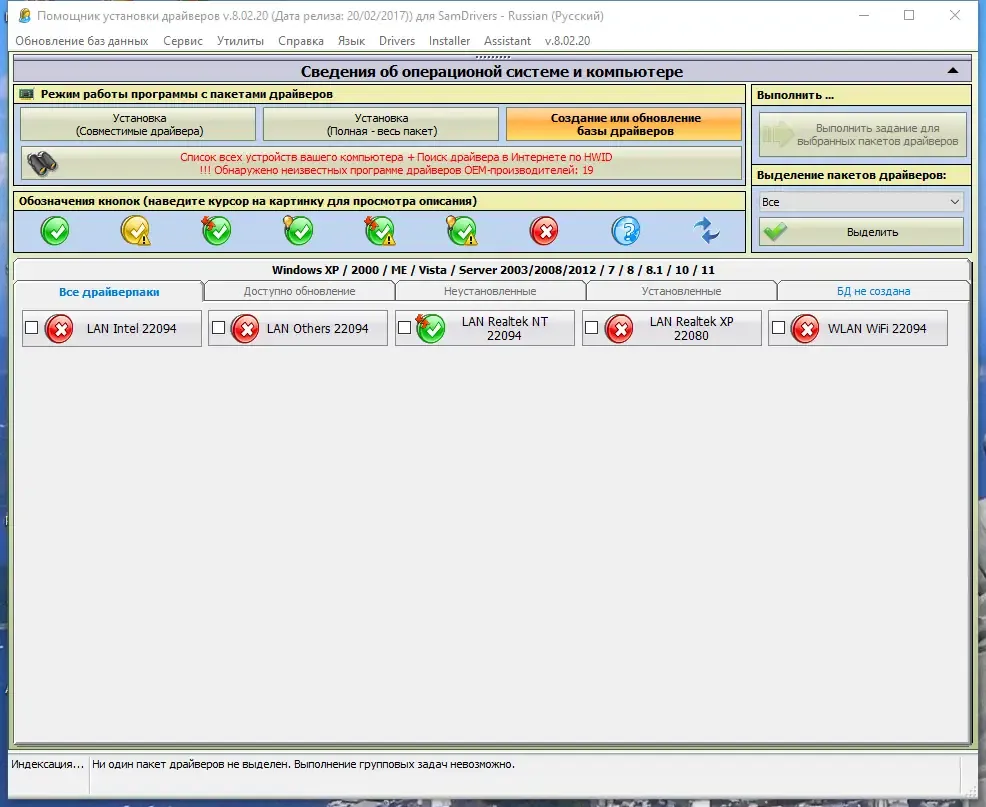
Task: Click red cross status icon of LAN Realtek XP
Action: (620, 328)
